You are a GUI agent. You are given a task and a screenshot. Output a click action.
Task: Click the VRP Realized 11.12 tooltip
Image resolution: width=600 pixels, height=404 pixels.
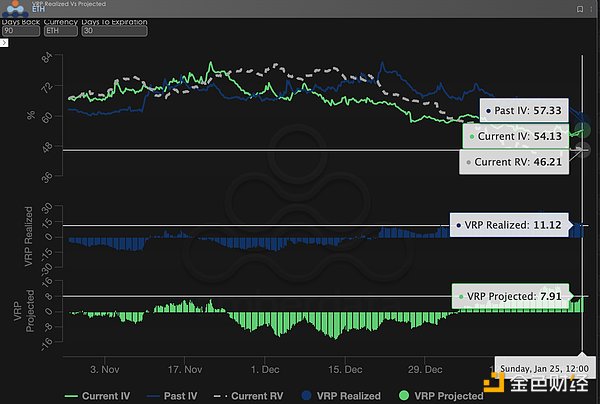pos(510,226)
